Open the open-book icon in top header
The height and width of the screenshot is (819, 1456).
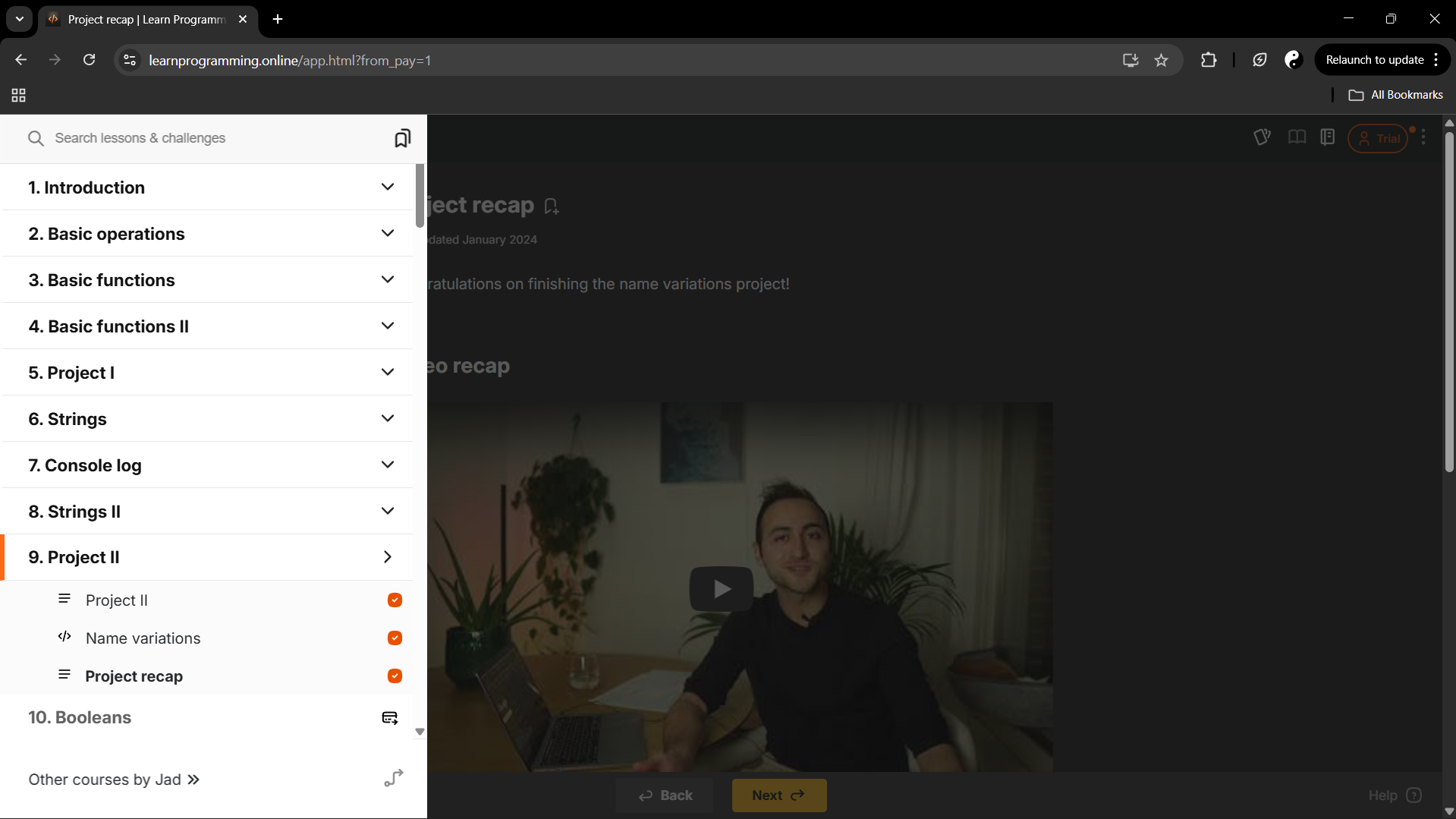[1297, 137]
